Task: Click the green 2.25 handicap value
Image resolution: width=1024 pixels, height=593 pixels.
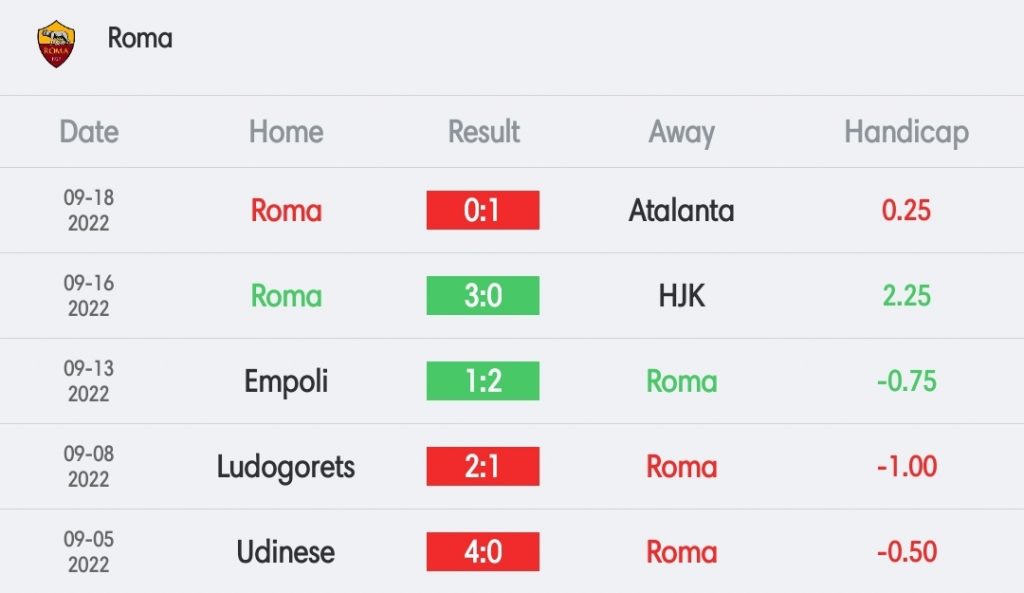Action: pyautogui.click(x=906, y=296)
